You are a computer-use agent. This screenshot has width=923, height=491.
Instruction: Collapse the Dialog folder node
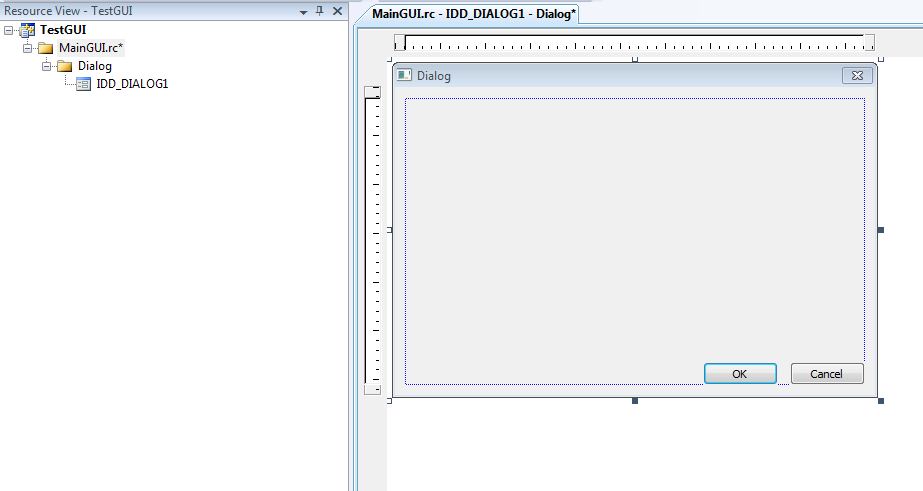pyautogui.click(x=46, y=67)
